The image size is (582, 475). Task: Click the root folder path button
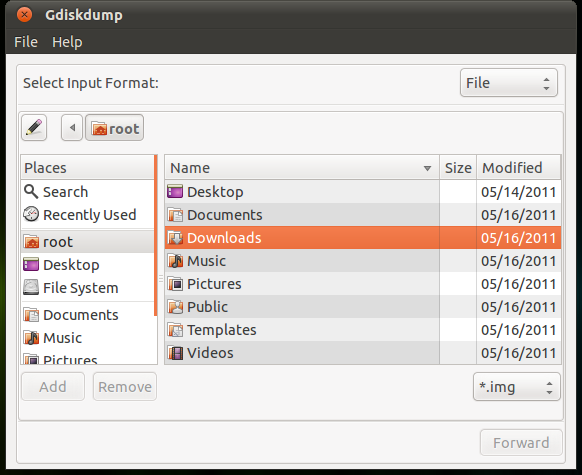click(115, 128)
